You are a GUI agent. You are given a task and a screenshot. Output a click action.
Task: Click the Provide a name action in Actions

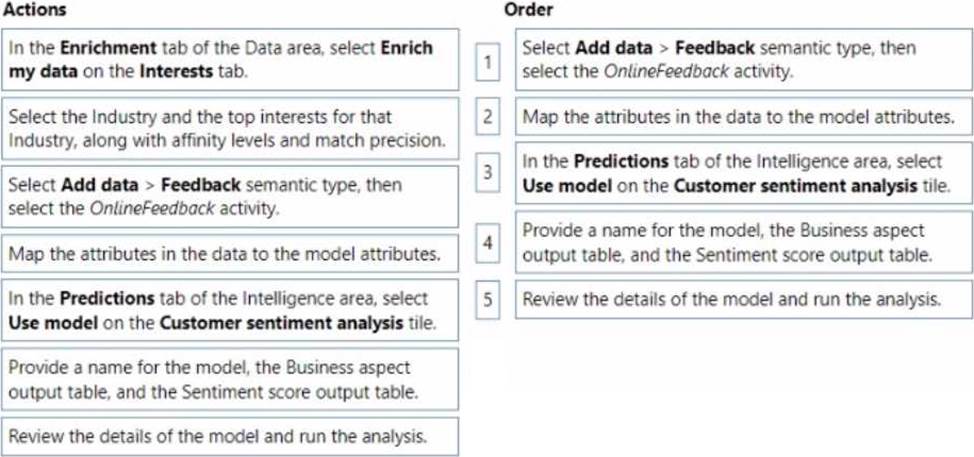coord(230,379)
